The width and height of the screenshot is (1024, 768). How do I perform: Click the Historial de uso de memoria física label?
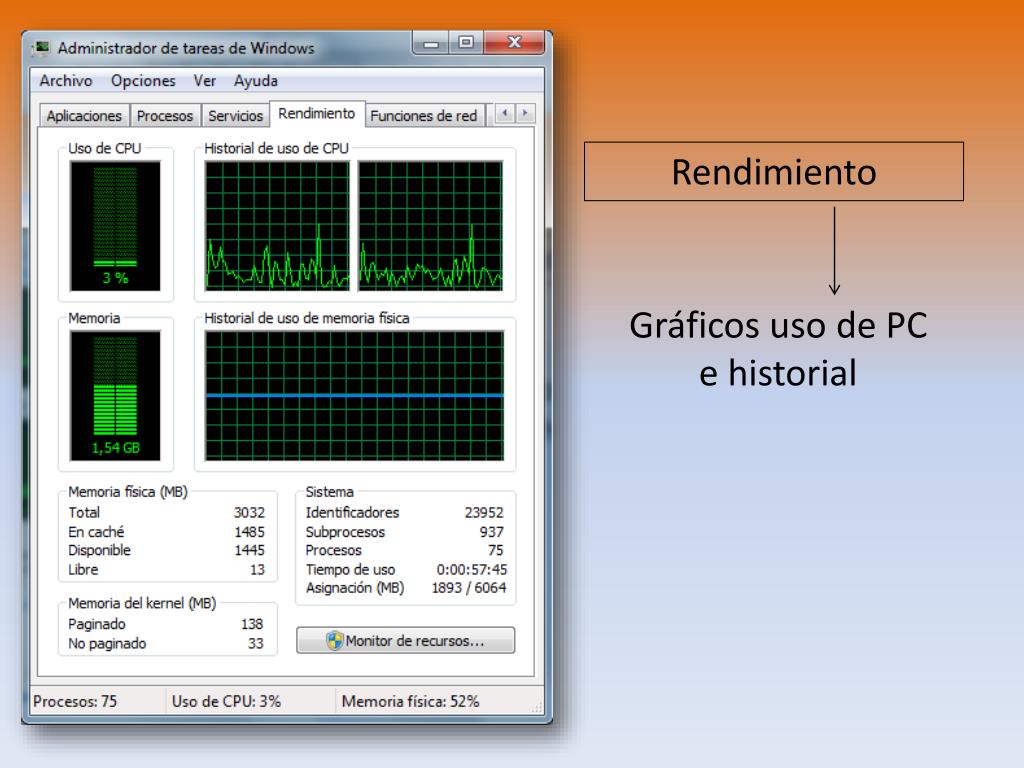pos(306,318)
